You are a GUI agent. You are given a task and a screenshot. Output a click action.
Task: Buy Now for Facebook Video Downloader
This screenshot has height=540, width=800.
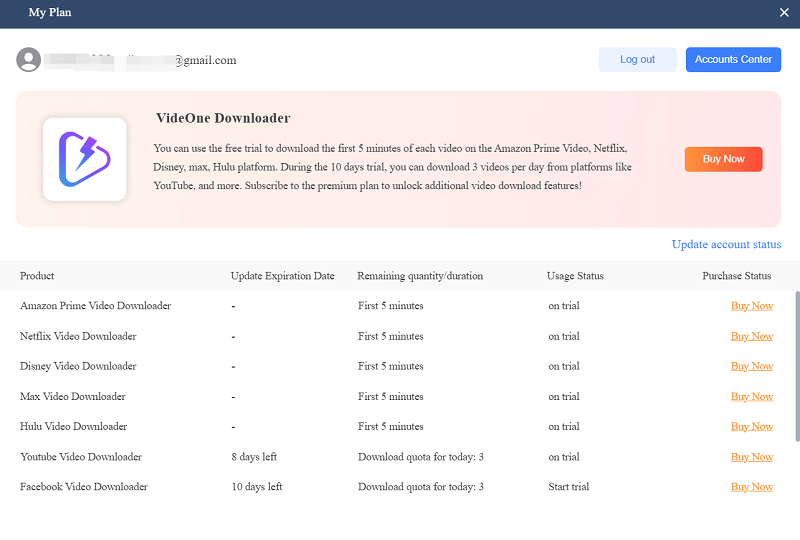coord(751,487)
